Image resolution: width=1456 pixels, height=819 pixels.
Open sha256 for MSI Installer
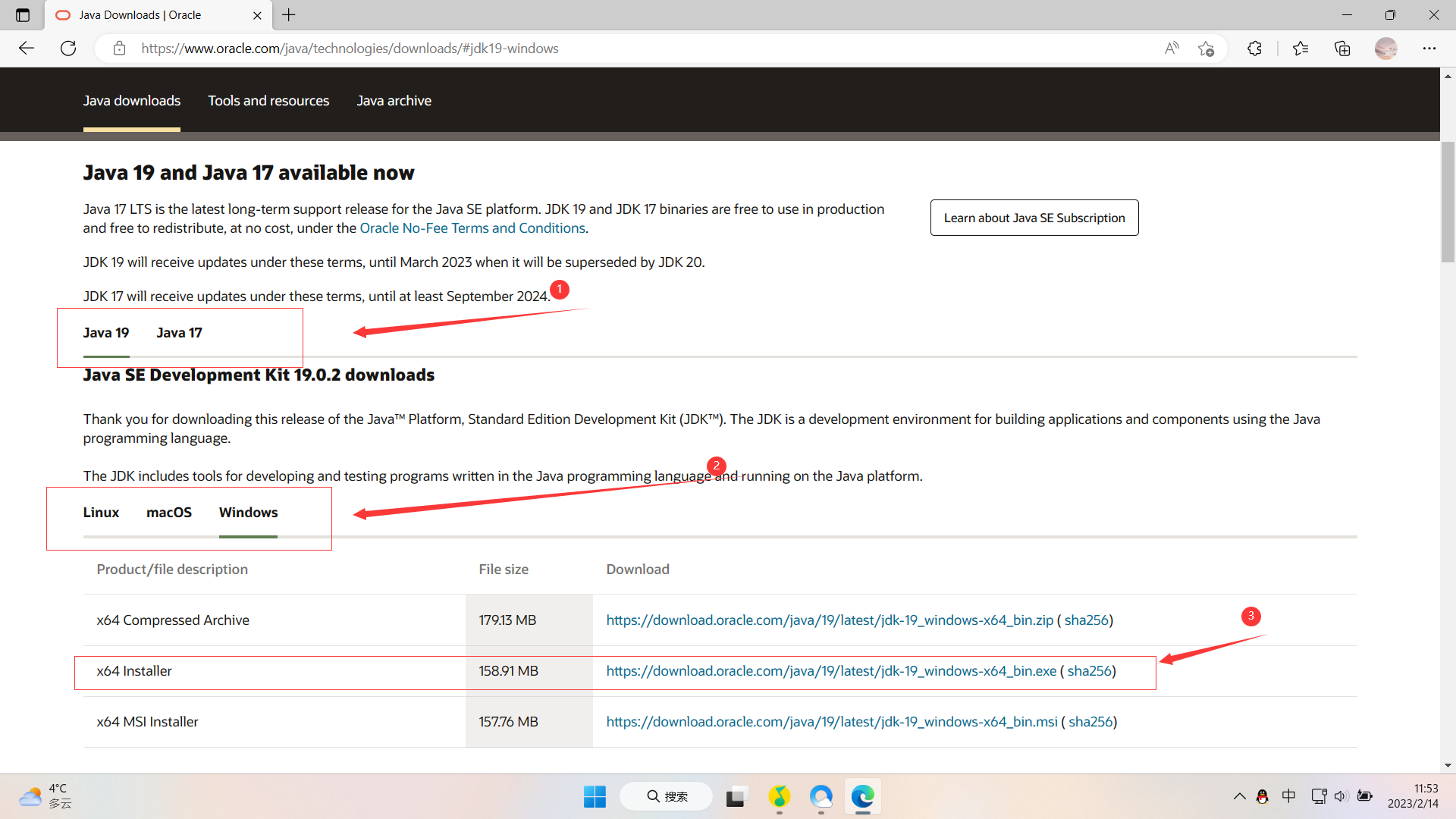[x=1090, y=722]
